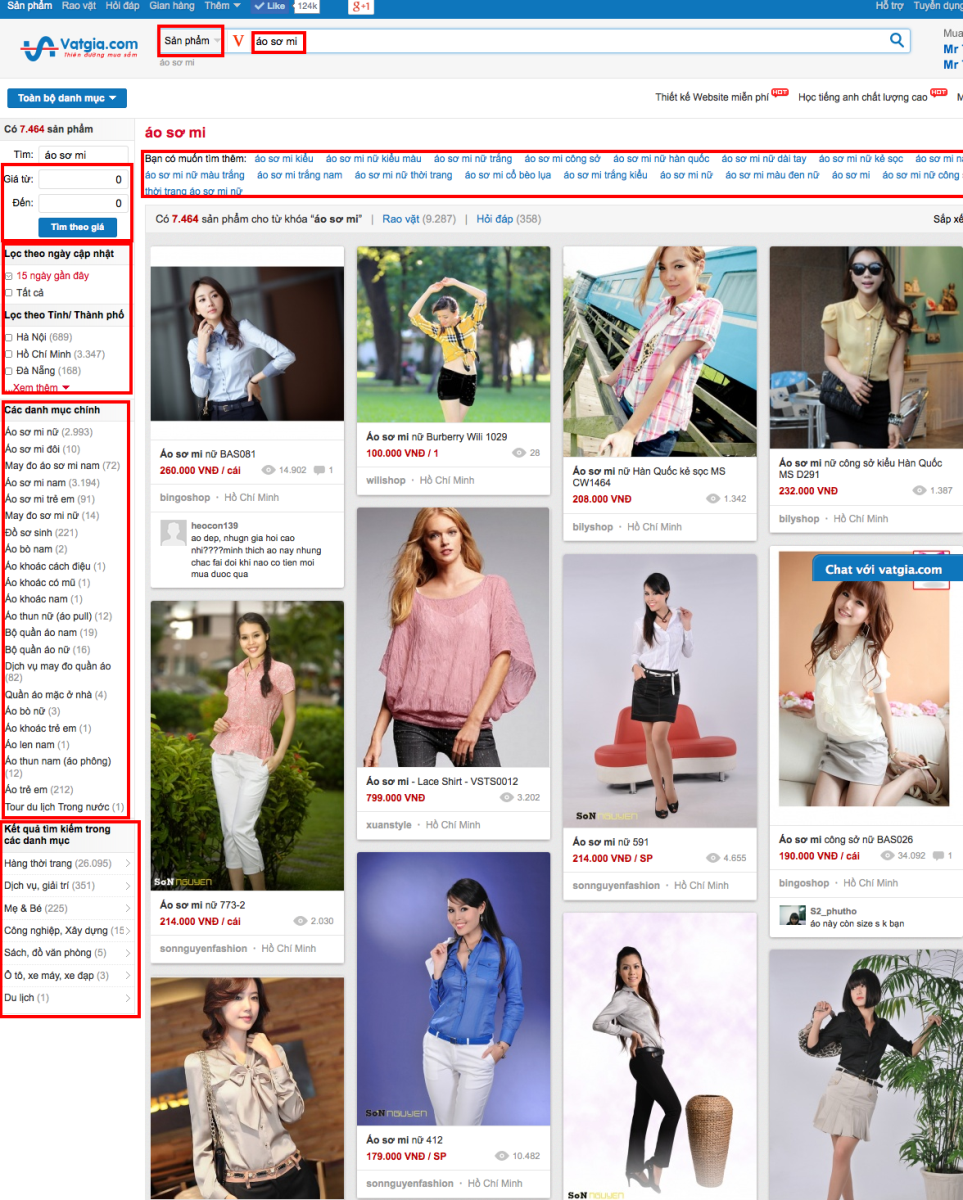Image resolution: width=963 pixels, height=1200 pixels.
Task: Expand the Toàn bộ danh mục menu
Action: [x=67, y=98]
